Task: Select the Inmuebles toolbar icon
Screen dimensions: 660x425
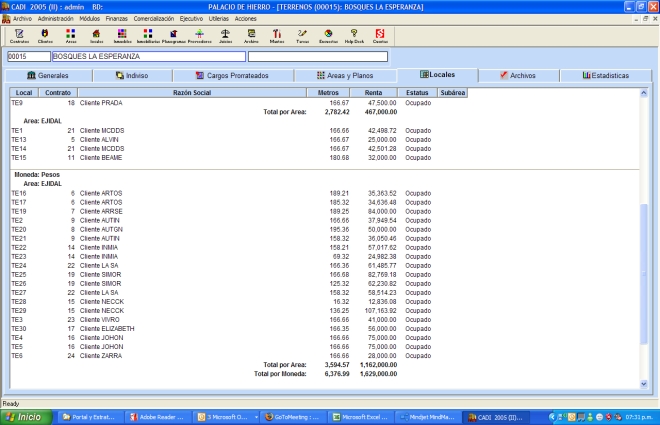Action: coord(122,36)
